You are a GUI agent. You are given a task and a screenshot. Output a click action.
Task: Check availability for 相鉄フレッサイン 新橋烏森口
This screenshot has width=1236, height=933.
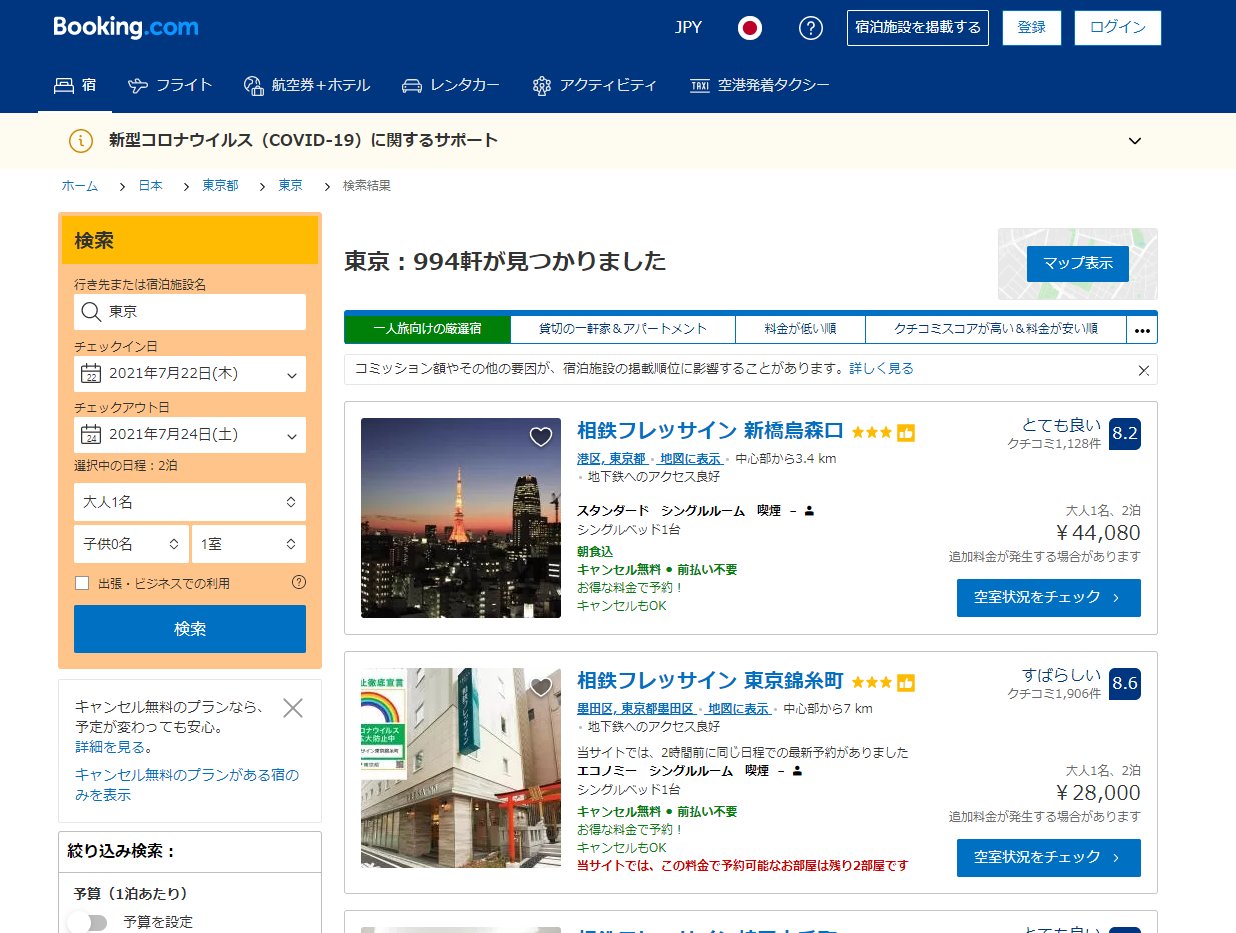click(x=1048, y=597)
